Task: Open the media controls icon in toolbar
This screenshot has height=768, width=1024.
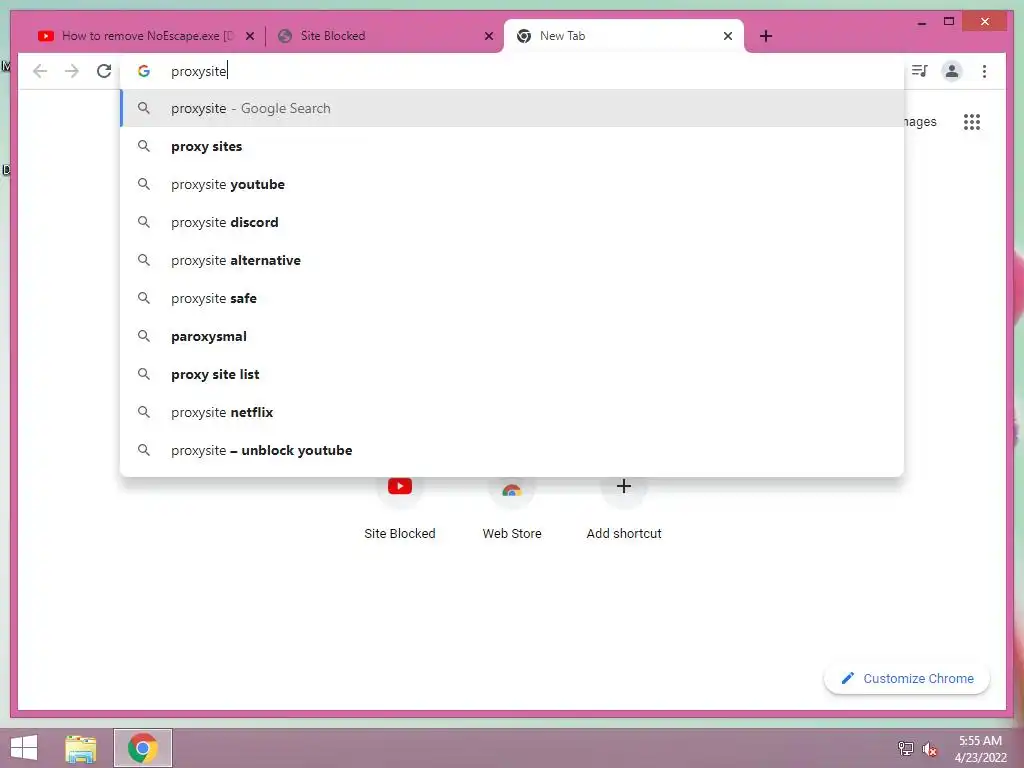Action: click(x=920, y=71)
